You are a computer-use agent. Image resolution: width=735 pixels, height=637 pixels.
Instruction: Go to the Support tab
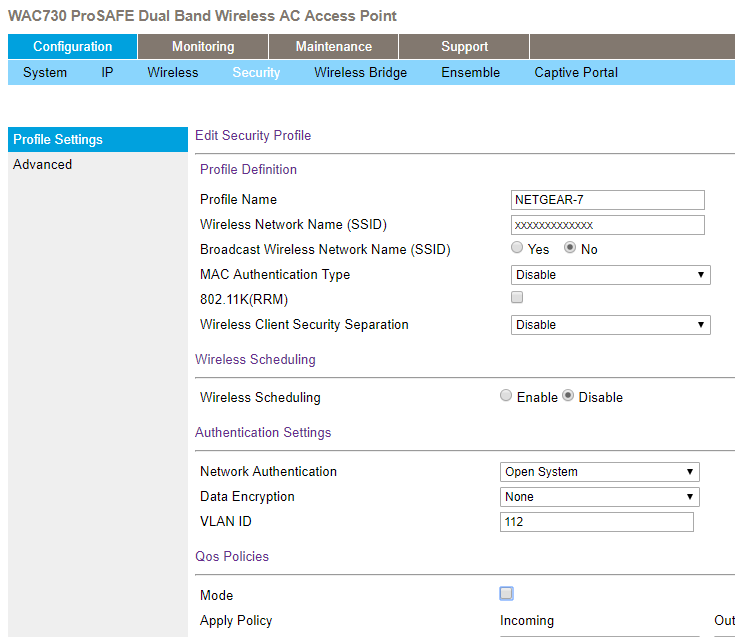(x=464, y=46)
